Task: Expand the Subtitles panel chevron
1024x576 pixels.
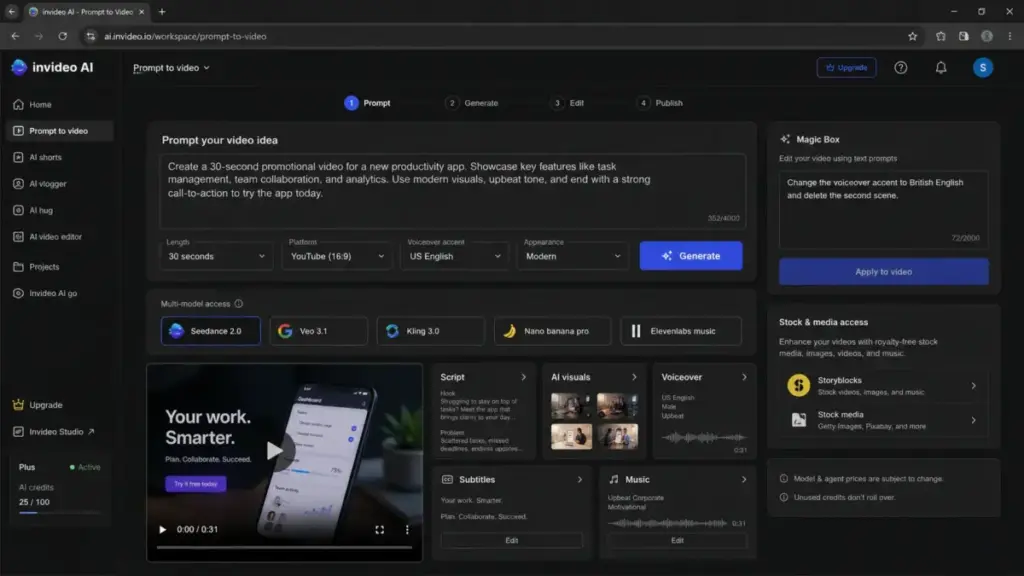Action: click(579, 479)
